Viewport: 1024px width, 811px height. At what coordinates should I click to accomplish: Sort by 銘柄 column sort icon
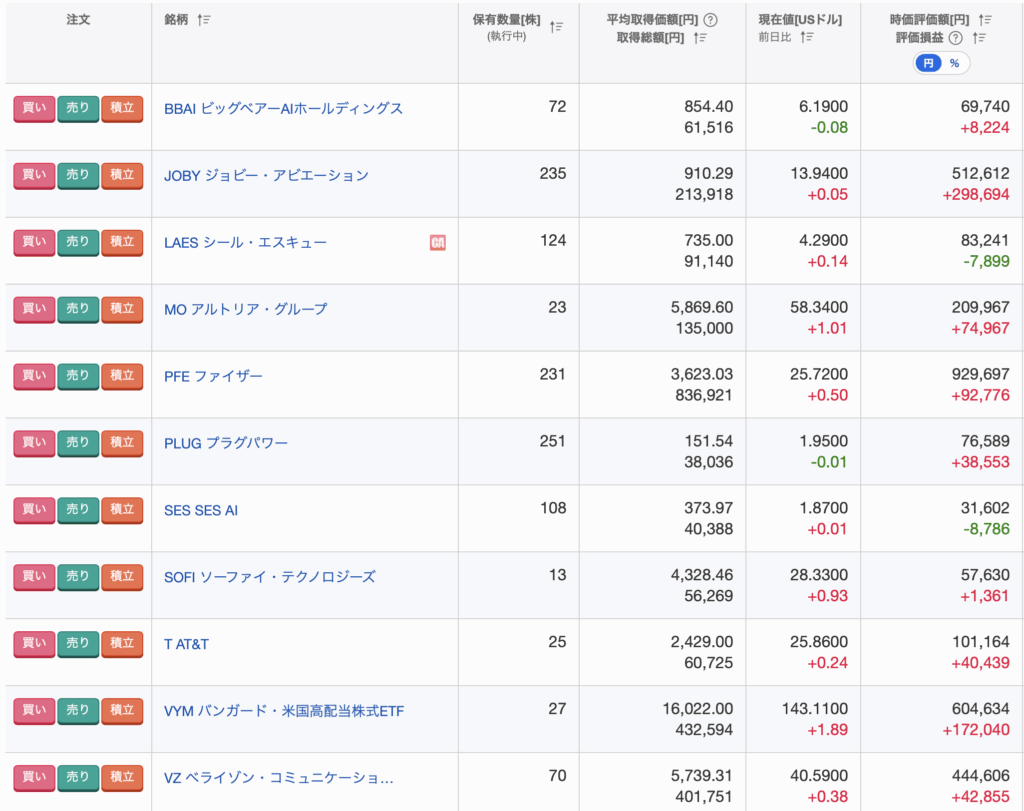204,20
